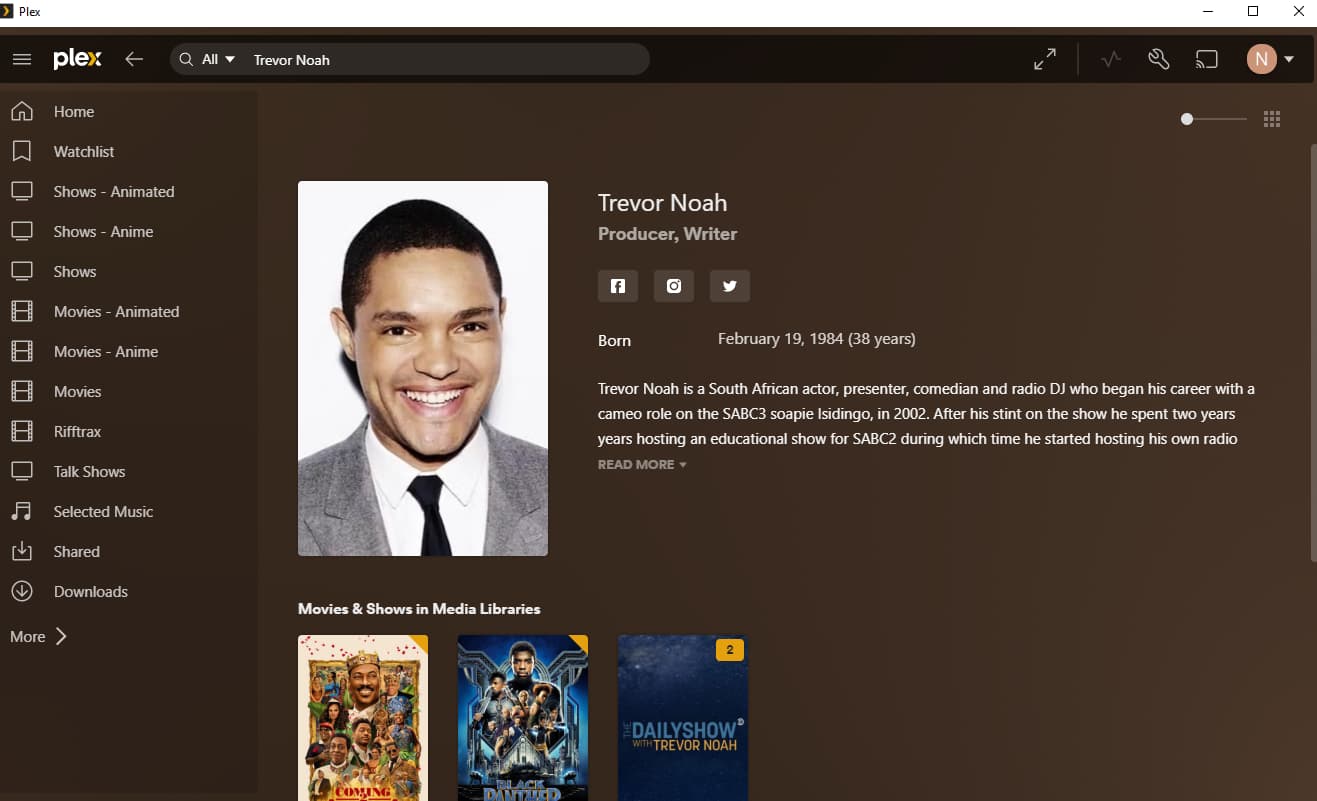1317x801 pixels.
Task: Open Watchlist in the sidebar
Action: (x=84, y=152)
